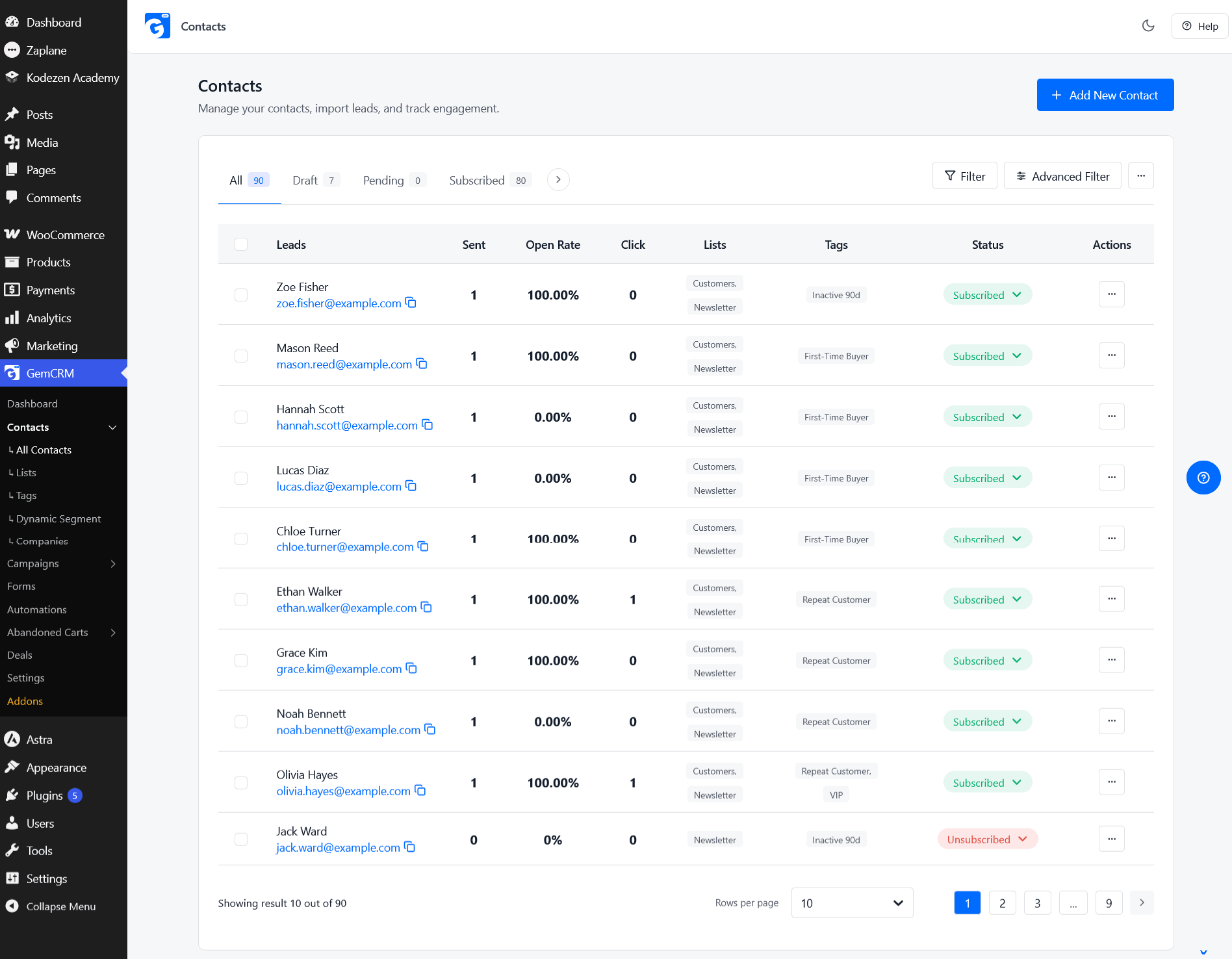This screenshot has width=1232, height=959.
Task: Open actions menu for Zoe Fisher row
Action: click(1111, 294)
